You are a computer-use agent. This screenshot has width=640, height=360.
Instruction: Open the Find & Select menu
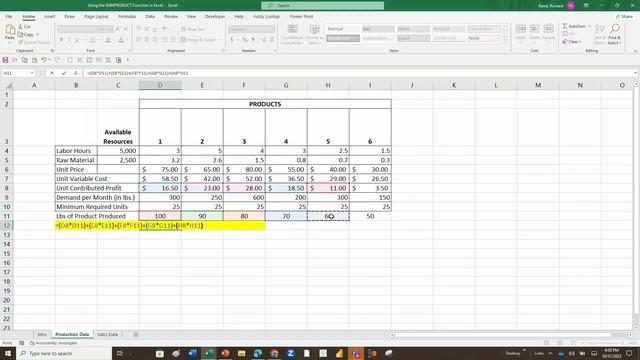coord(614,34)
